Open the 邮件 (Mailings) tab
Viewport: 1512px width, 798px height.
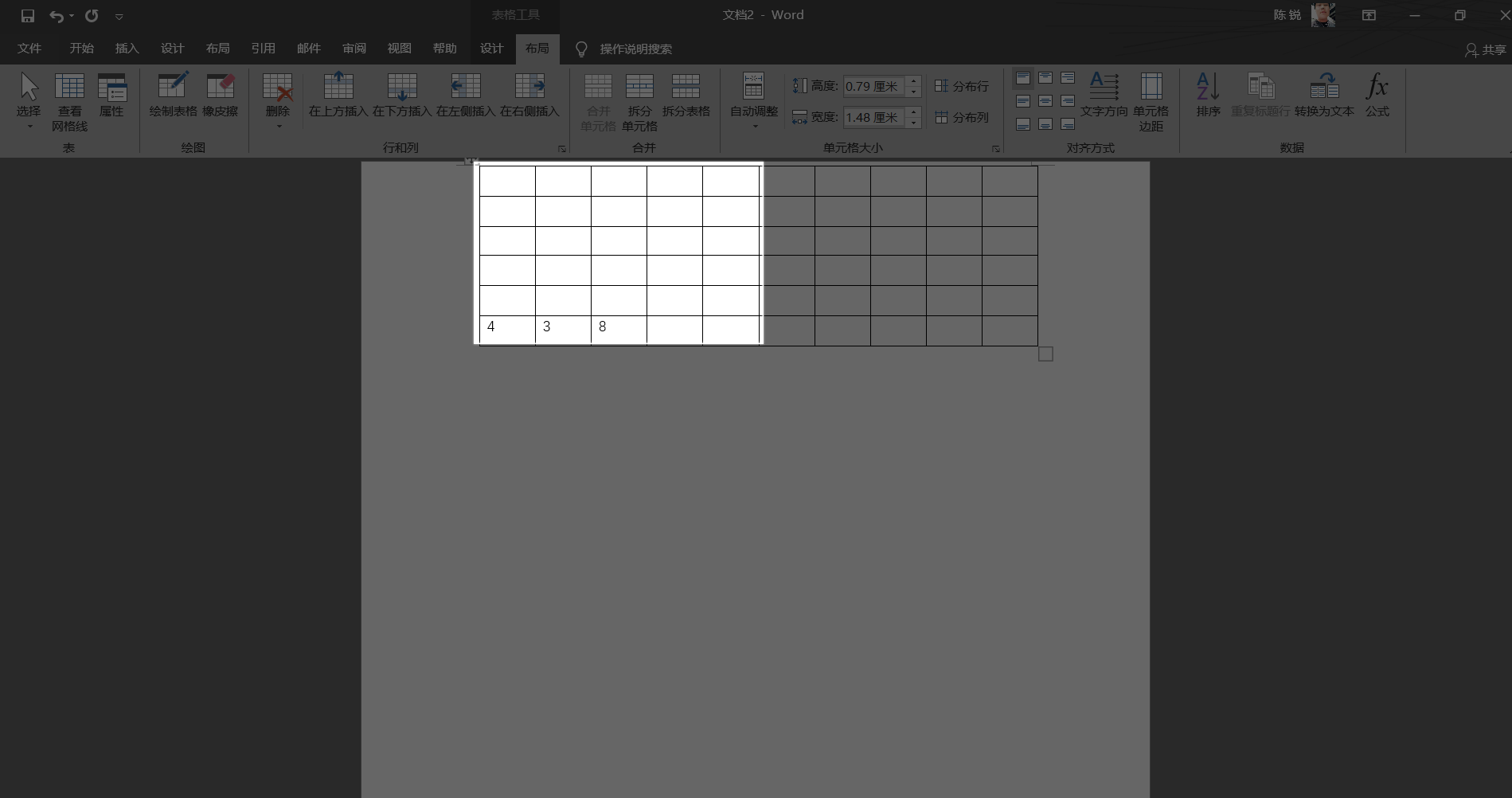coord(308,49)
